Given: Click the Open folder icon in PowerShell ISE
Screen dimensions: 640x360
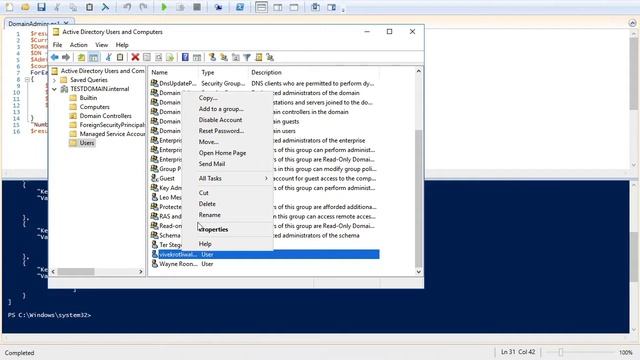Looking at the screenshot, I should (x=25, y=7).
